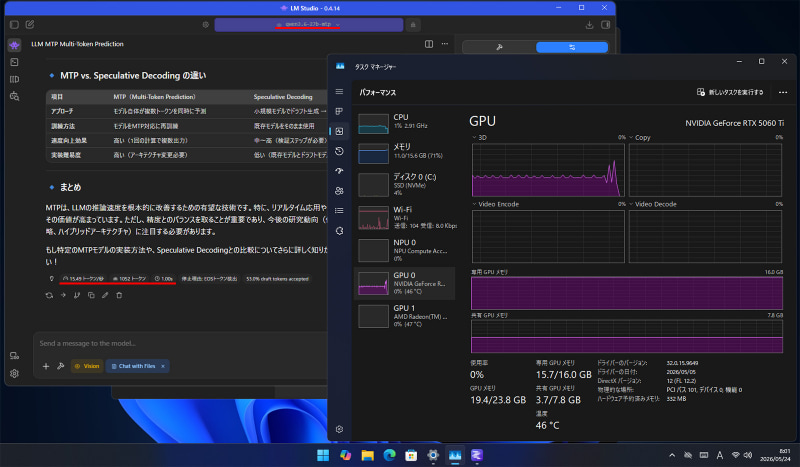Image resolution: width=800 pixels, height=467 pixels.
Task: Open model load settings gear beside model selector
Action: point(206,24)
